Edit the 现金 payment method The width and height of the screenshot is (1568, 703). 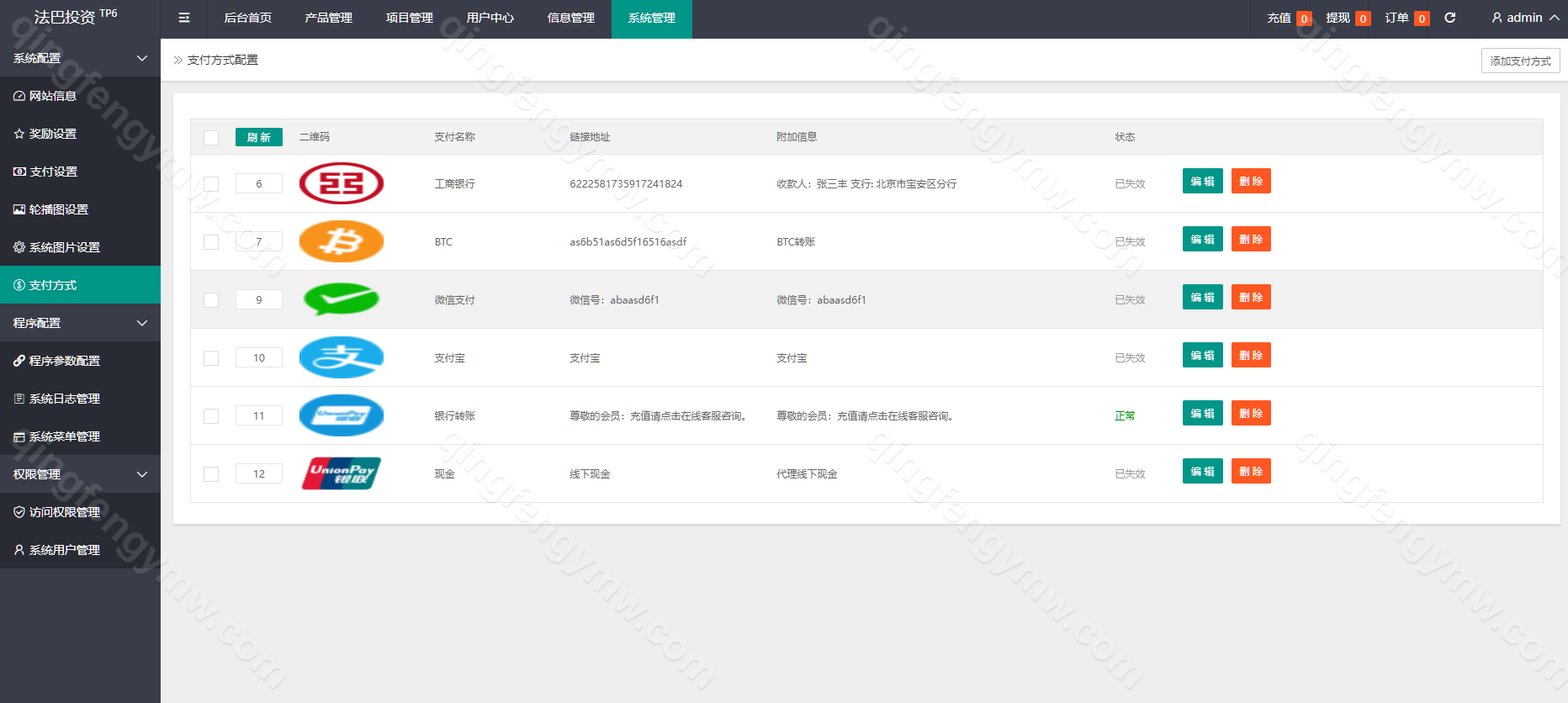1203,471
